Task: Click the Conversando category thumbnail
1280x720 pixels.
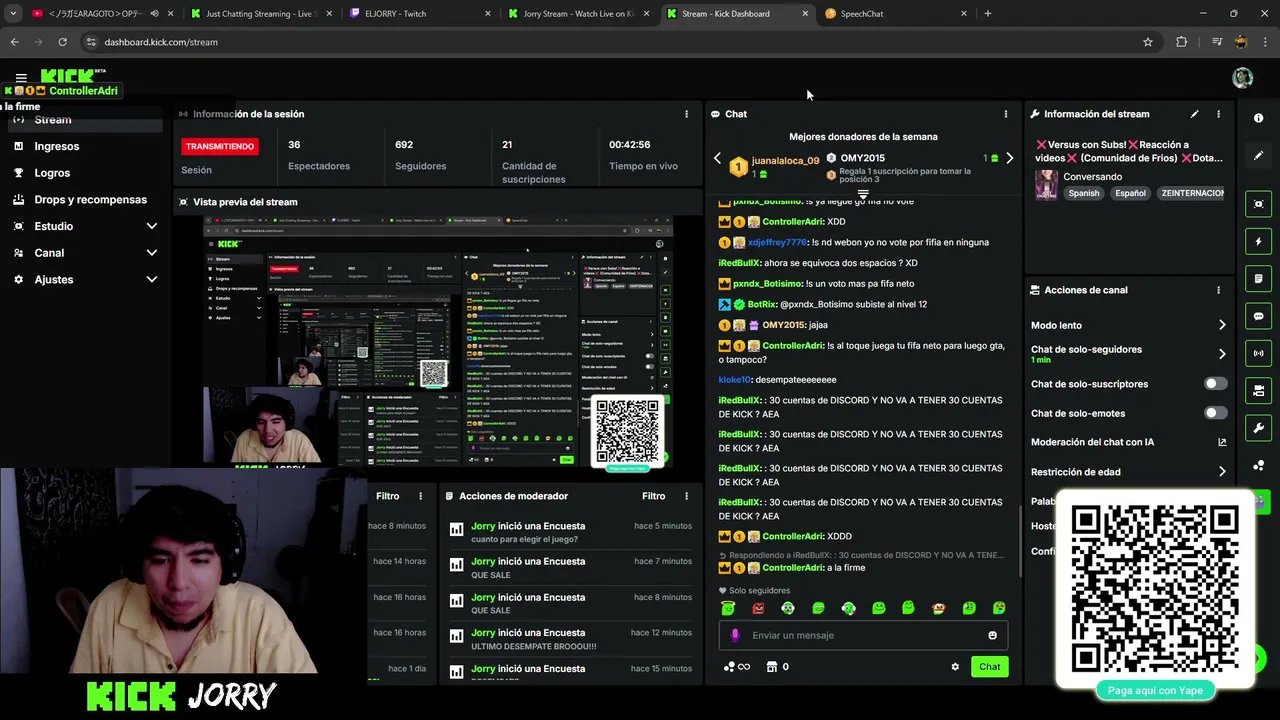Action: point(1046,185)
